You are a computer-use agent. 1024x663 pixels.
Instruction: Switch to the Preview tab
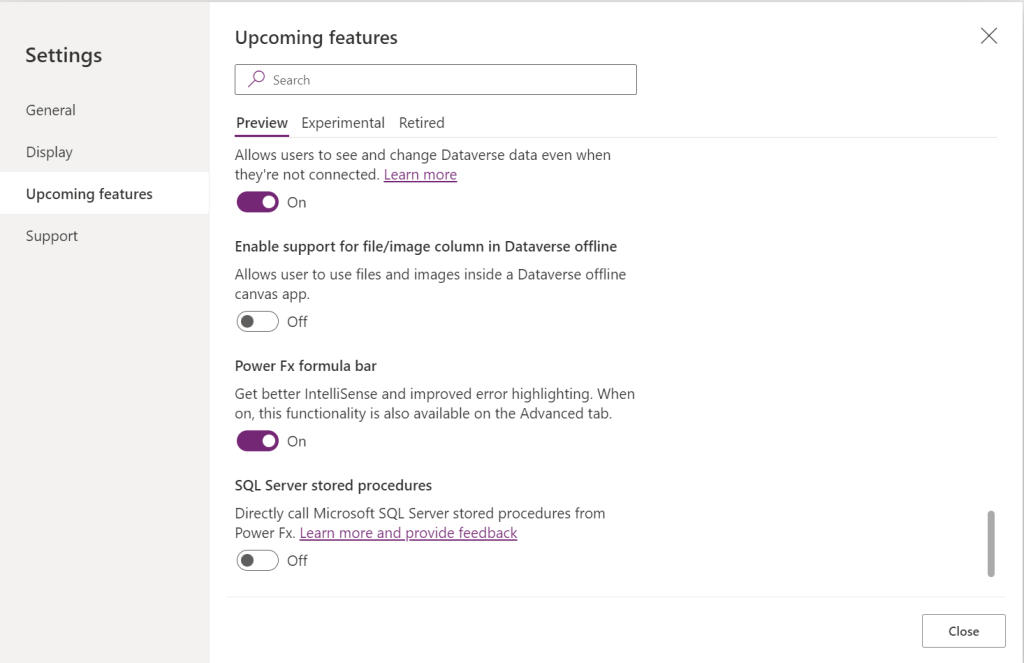[x=262, y=123]
